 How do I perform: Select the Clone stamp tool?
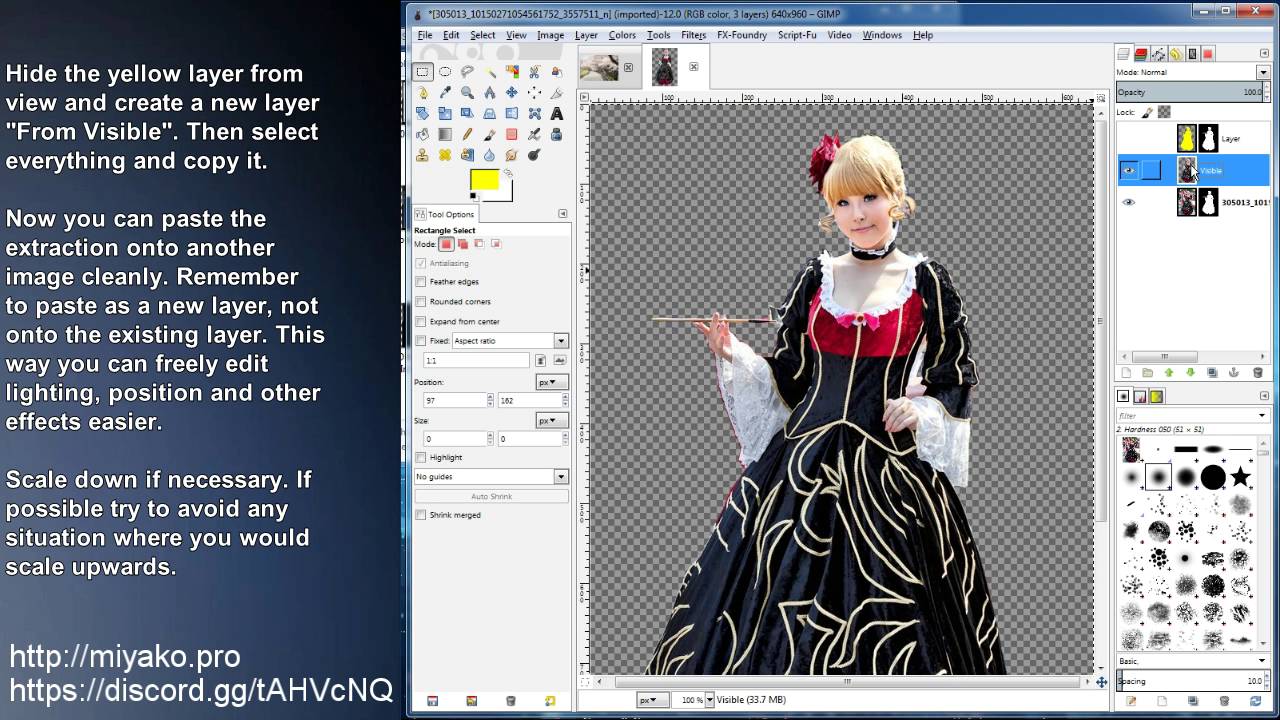(x=423, y=155)
